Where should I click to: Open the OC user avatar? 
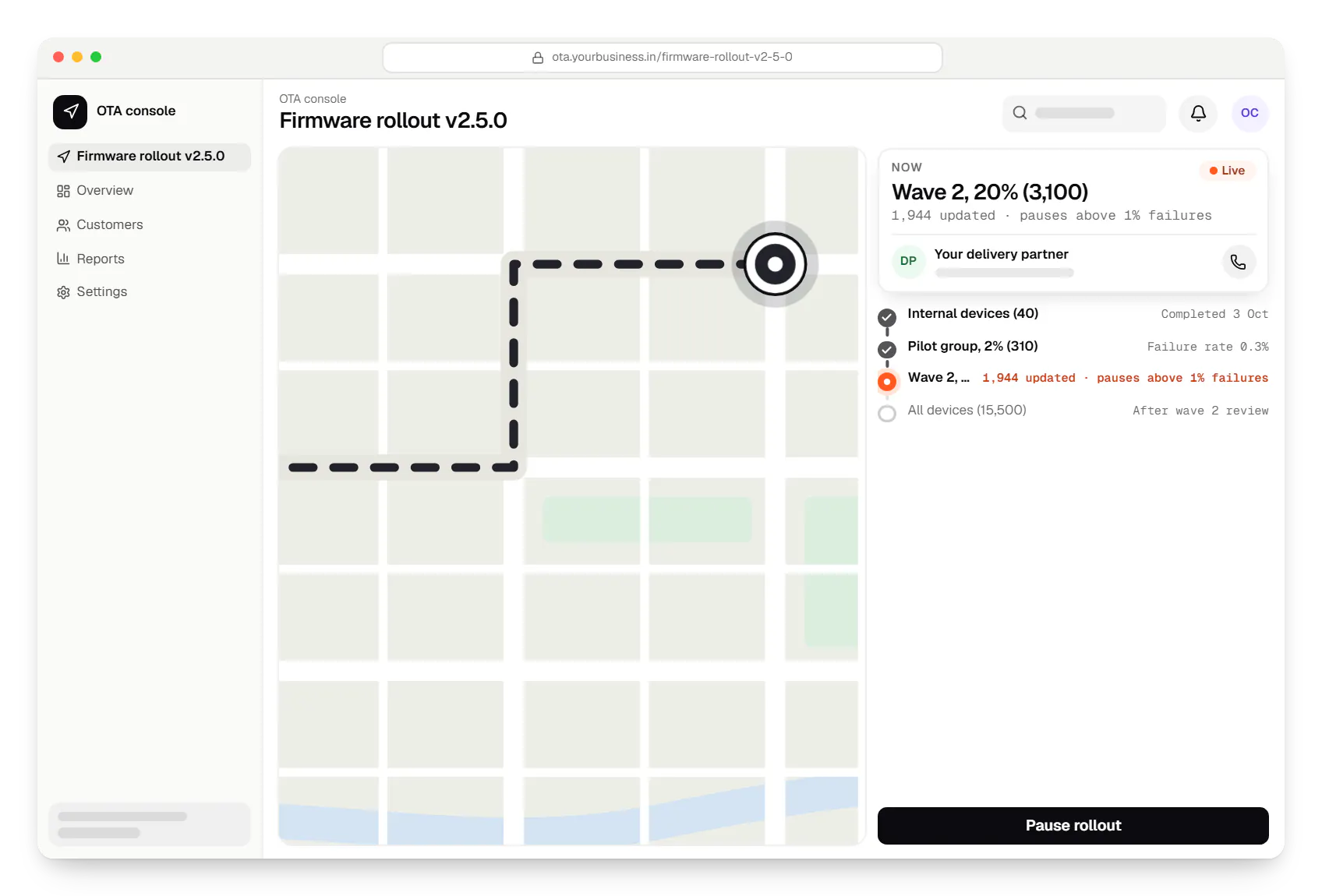pos(1250,113)
